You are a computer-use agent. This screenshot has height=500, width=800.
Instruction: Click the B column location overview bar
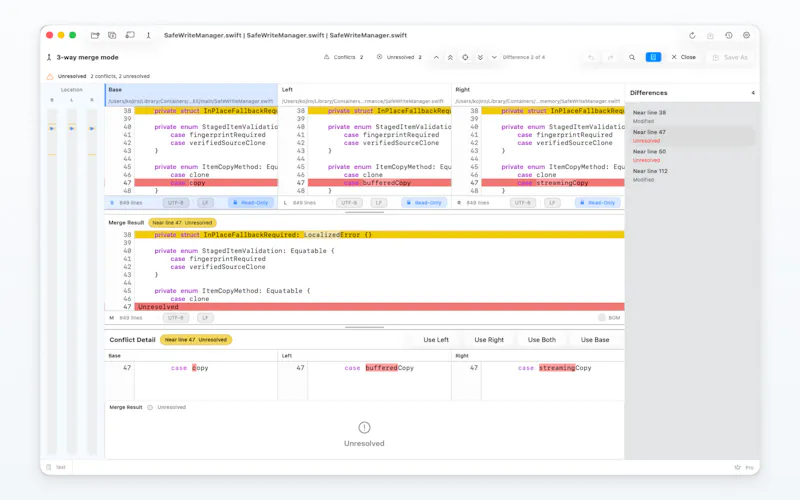[52, 281]
